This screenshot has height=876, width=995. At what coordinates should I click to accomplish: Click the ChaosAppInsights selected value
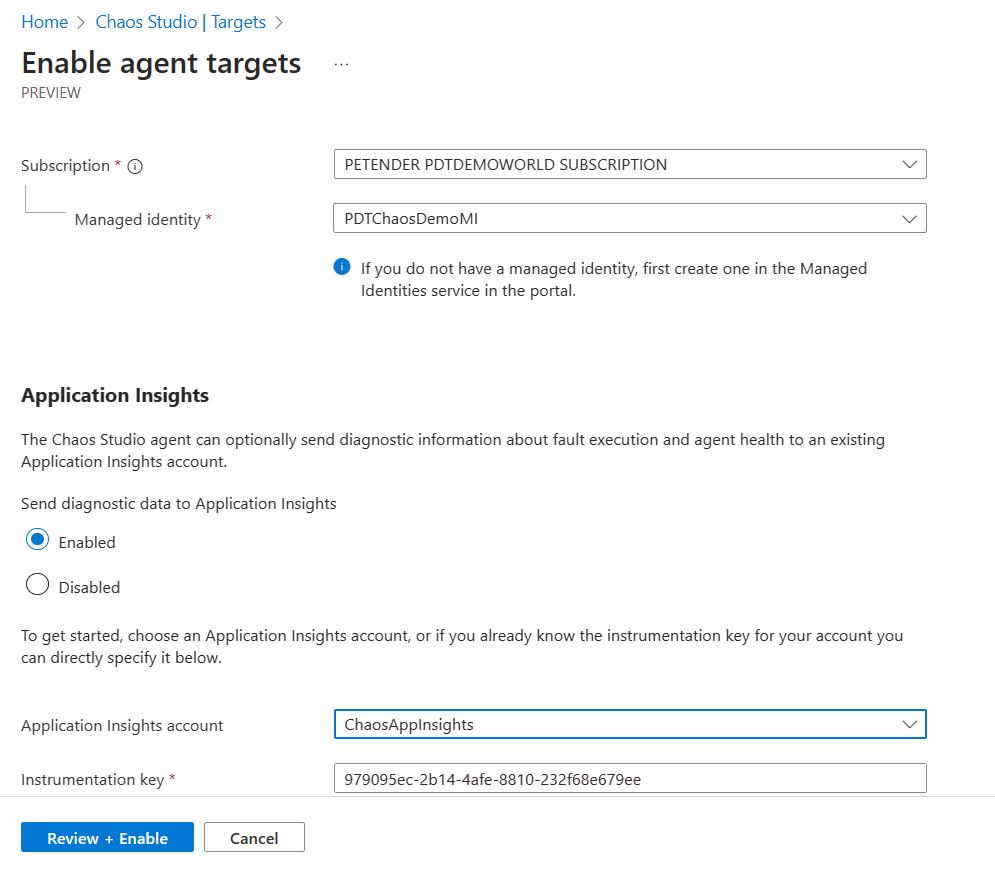[411, 724]
